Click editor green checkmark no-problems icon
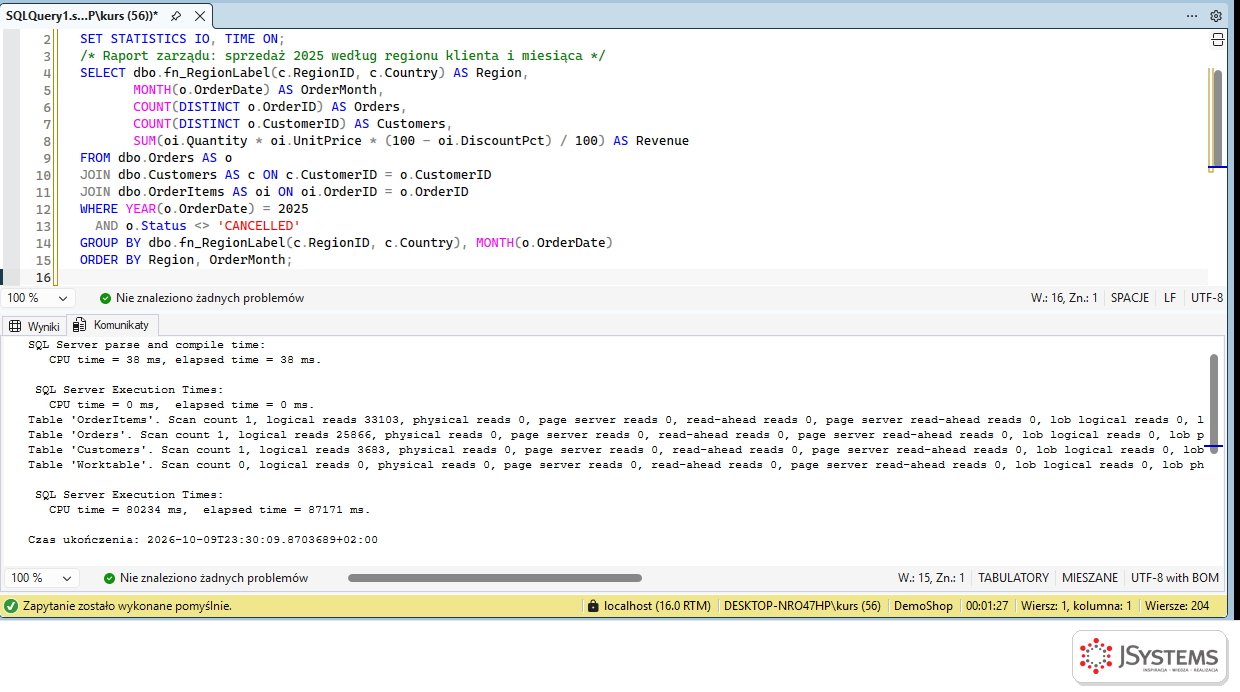 (x=105, y=298)
